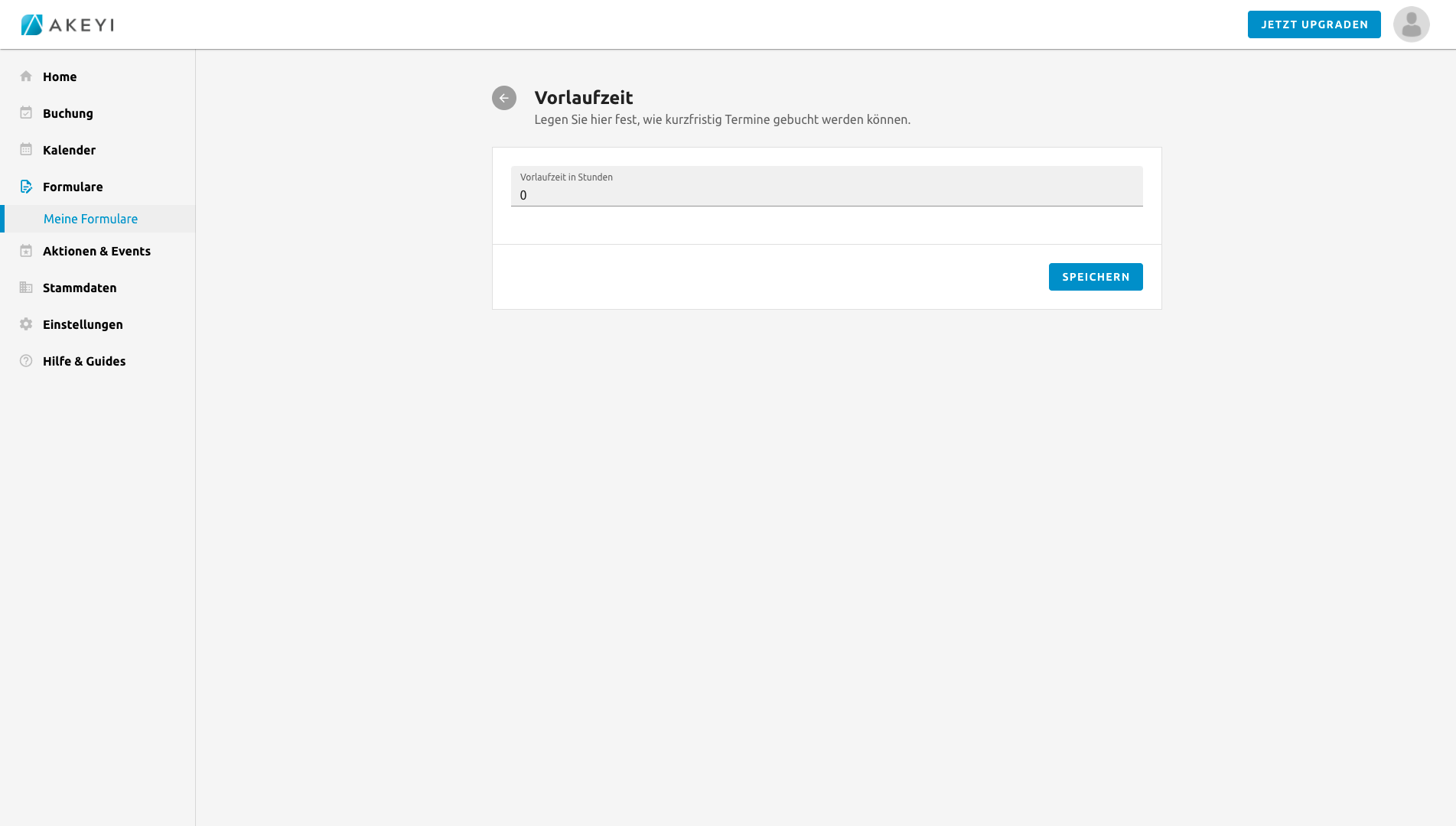Collapse the Formulare menu section
The image size is (1456, 826).
click(x=73, y=187)
